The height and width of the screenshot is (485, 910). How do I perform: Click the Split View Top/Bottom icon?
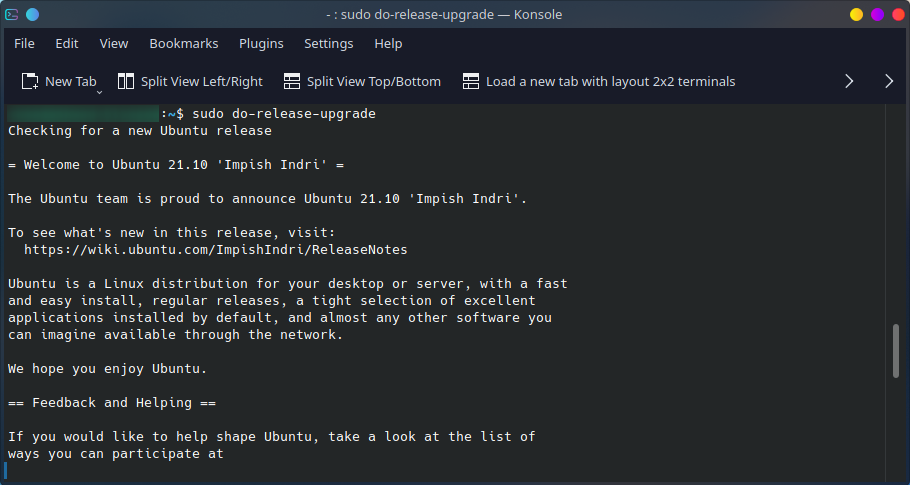click(292, 81)
